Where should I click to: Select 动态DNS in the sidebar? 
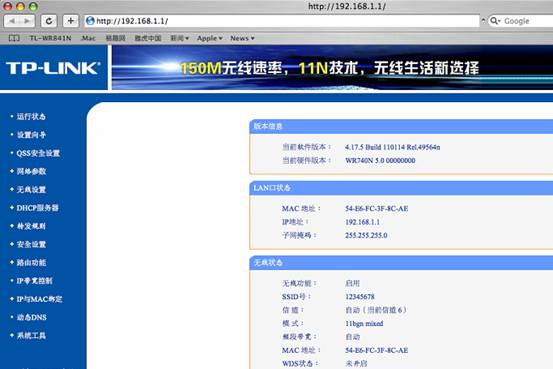click(32, 317)
